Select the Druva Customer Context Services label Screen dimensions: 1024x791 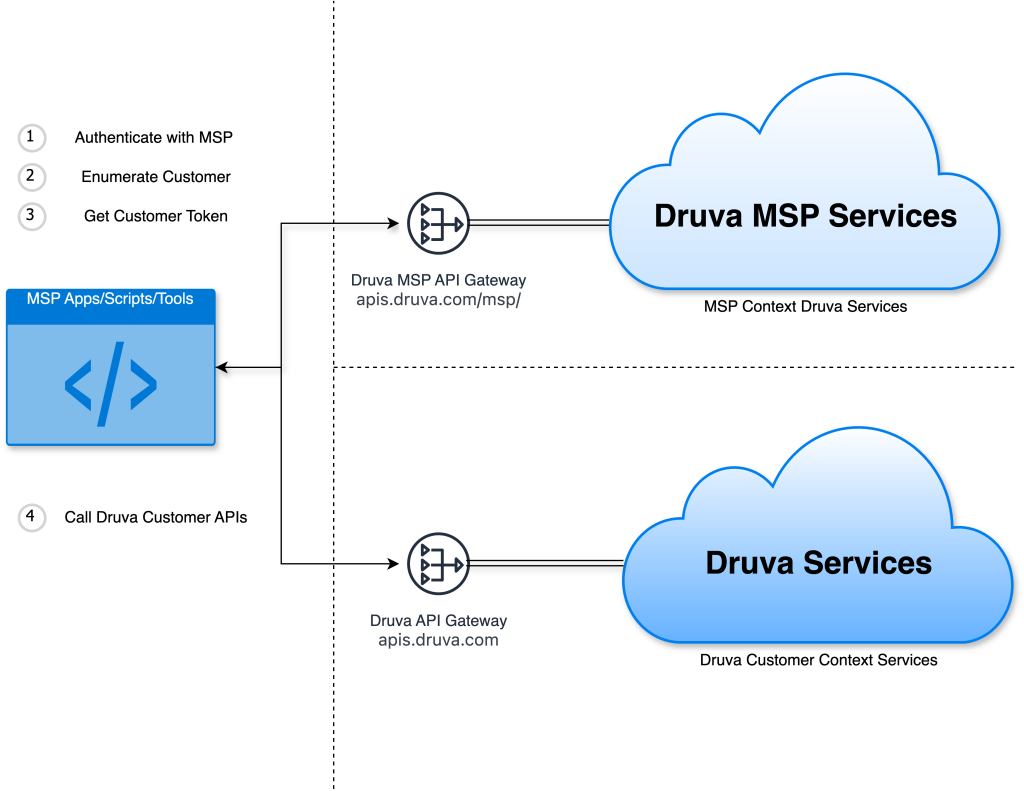tap(818, 660)
